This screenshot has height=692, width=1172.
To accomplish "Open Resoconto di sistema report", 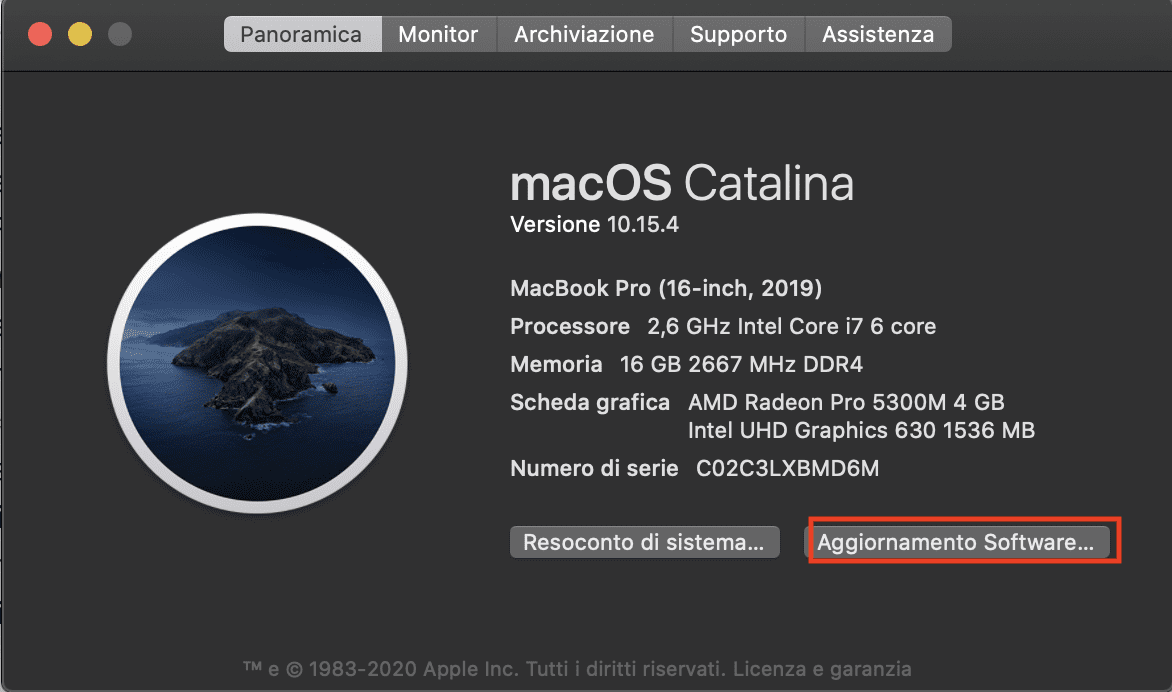I will (644, 542).
